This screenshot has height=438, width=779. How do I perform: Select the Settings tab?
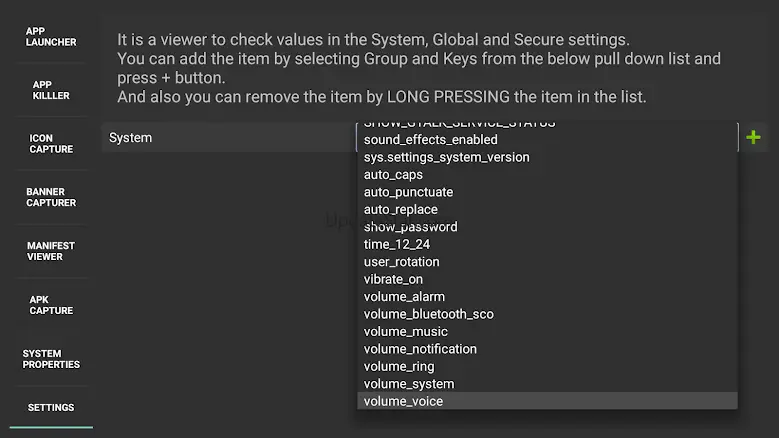pos(51,407)
